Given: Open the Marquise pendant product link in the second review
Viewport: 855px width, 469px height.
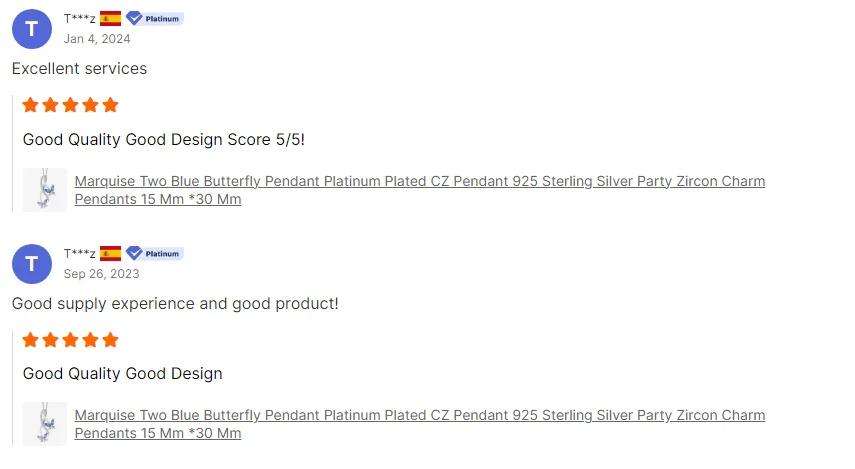Looking at the screenshot, I should [420, 416].
